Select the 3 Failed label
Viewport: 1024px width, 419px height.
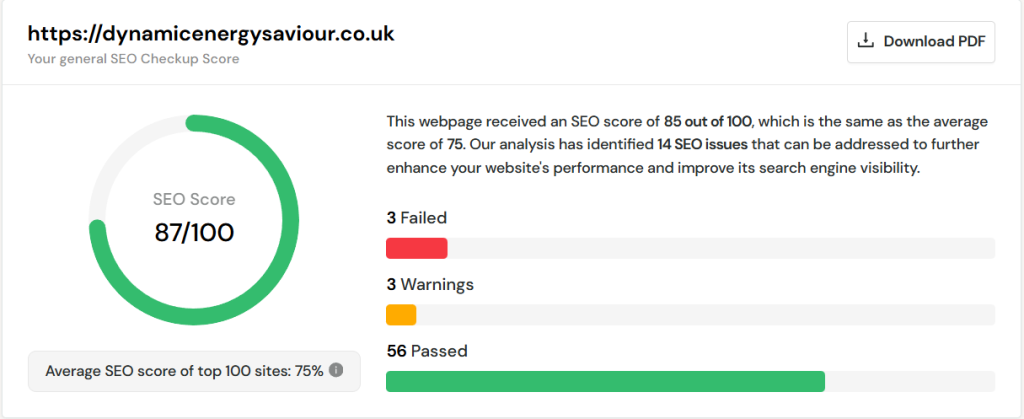(x=417, y=218)
